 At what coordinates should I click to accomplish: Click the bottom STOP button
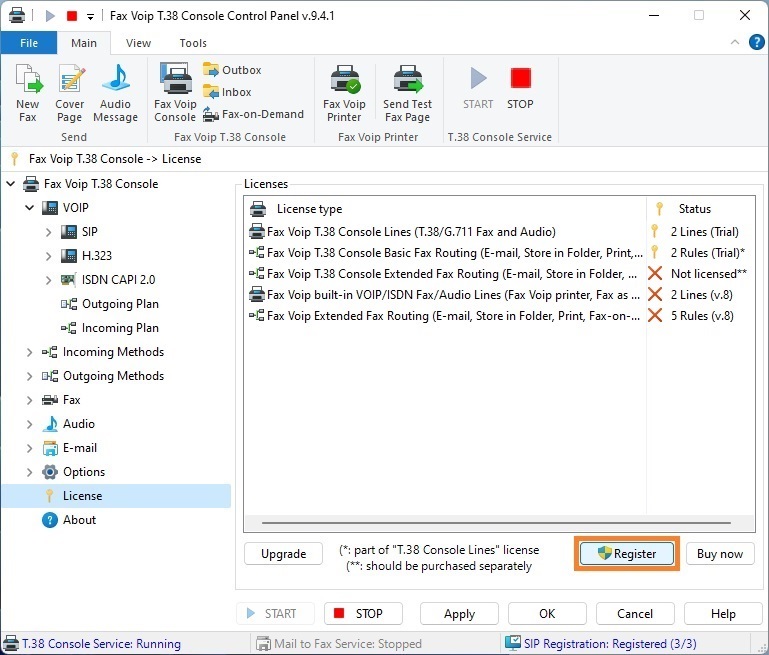tap(363, 613)
